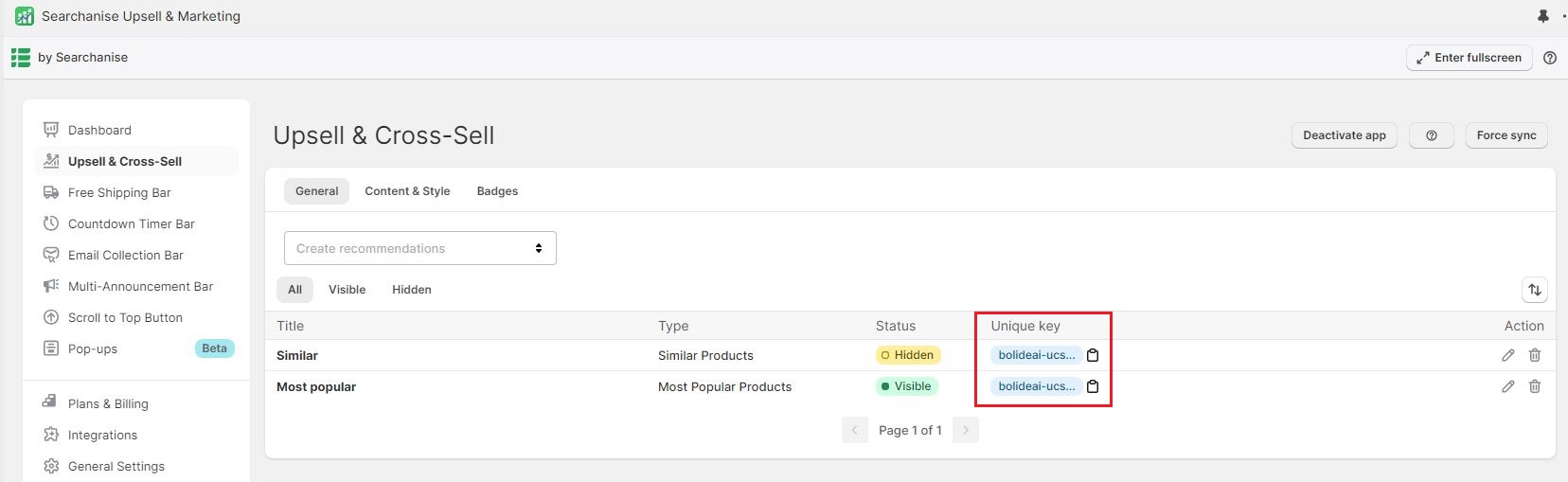Click Enter fullscreen button

coord(1470,58)
